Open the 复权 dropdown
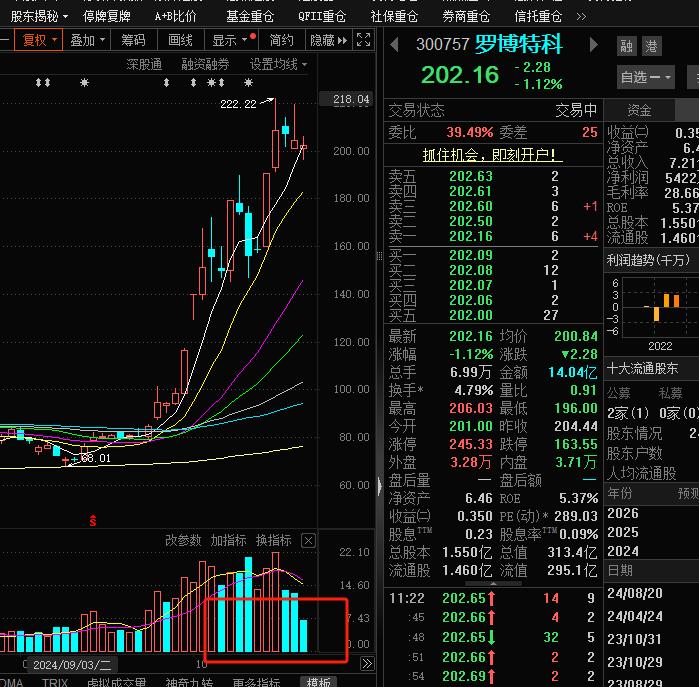This screenshot has width=699, height=687. (x=39, y=40)
